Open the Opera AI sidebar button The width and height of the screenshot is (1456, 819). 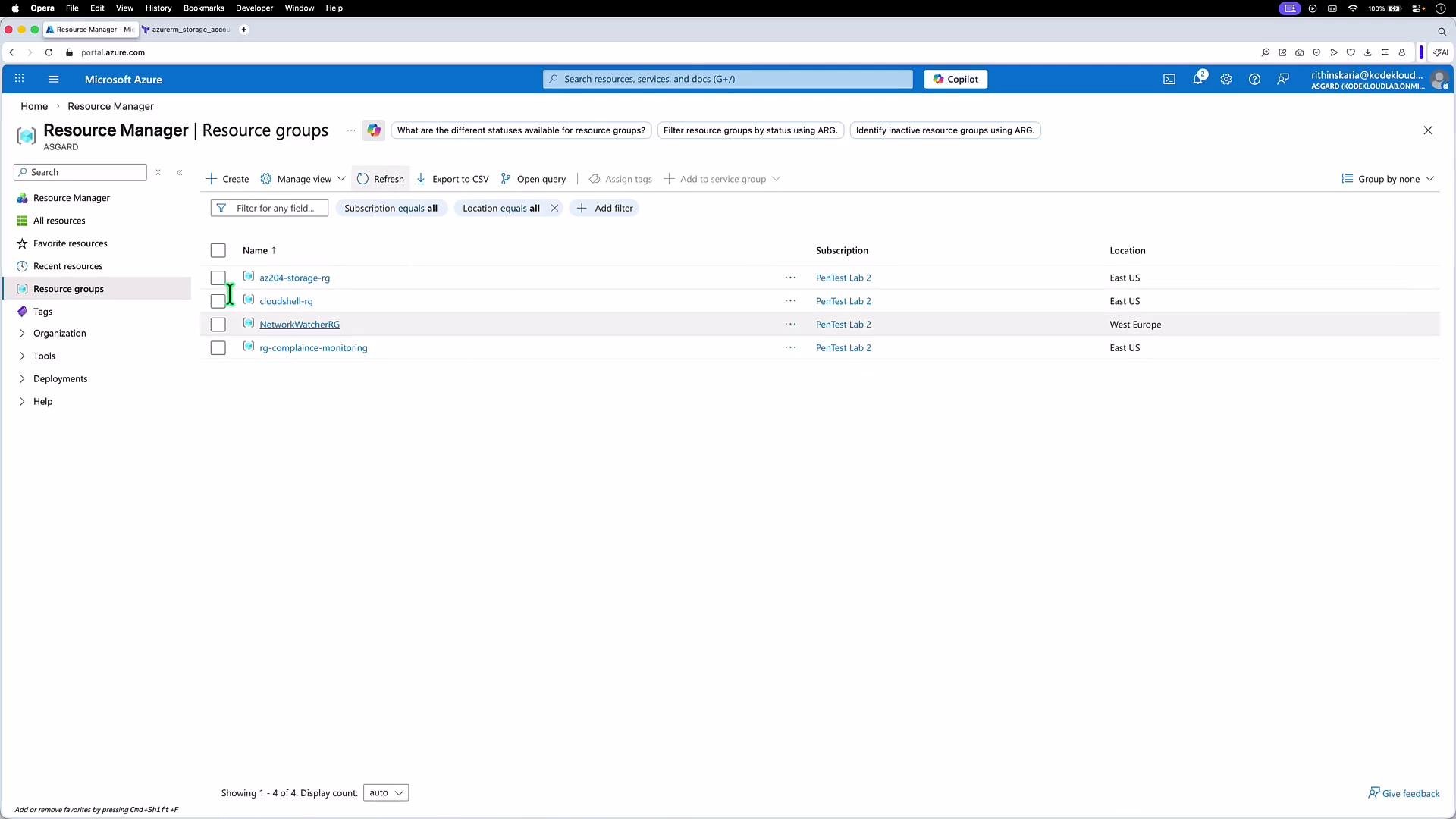(1440, 52)
